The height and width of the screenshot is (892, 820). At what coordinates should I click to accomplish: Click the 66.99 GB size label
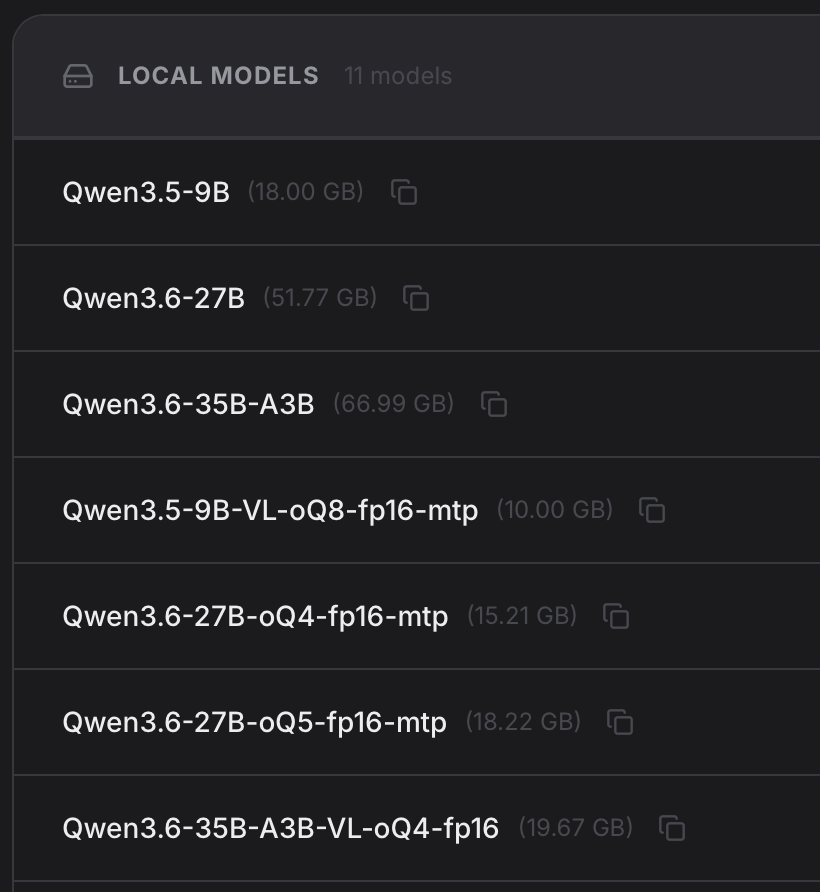[394, 404]
